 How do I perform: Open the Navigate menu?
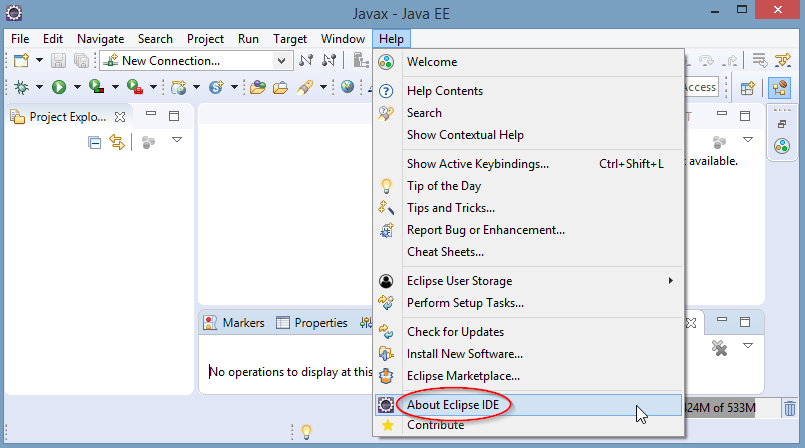pos(100,38)
